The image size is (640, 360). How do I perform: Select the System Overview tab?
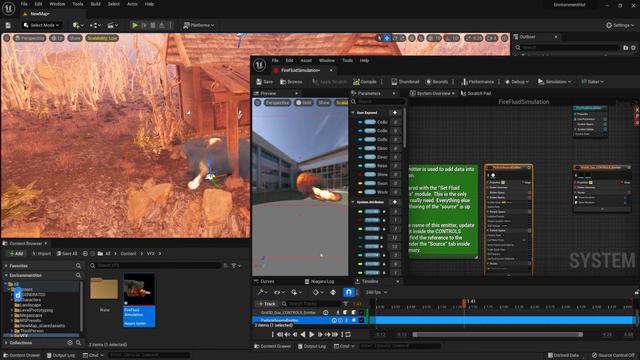(x=433, y=93)
